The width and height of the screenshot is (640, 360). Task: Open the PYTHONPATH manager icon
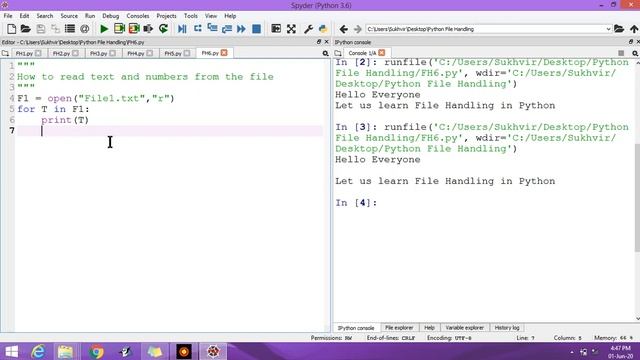pos(323,29)
